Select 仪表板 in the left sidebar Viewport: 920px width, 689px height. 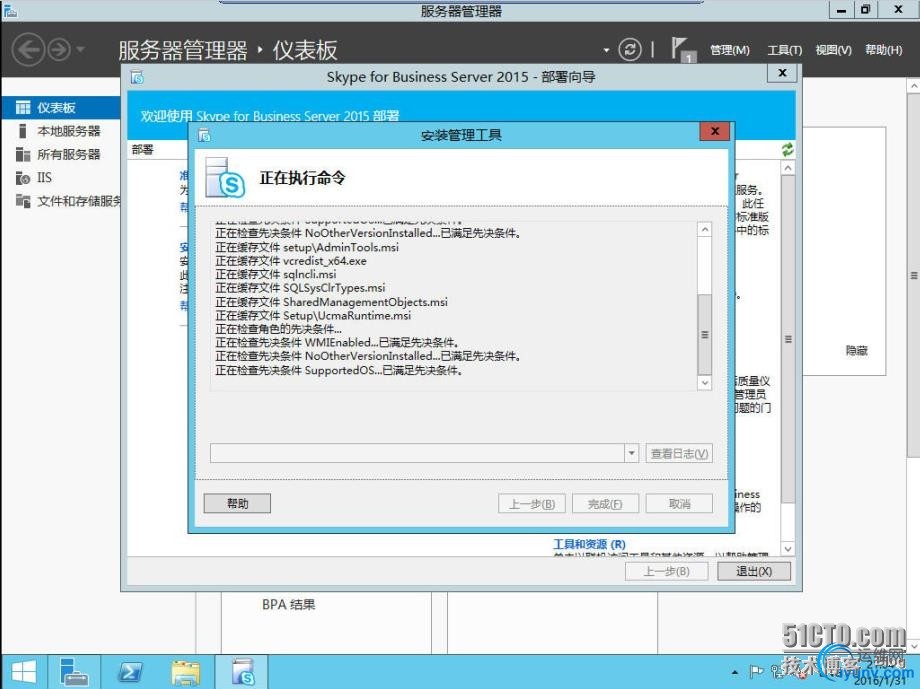62,107
